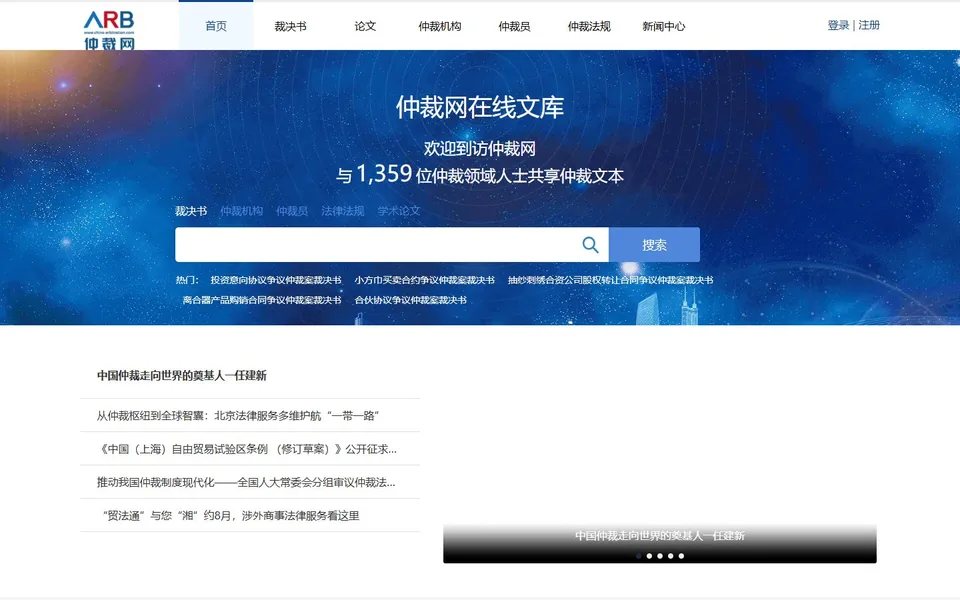Open headline 中国仲裁走向世界的奠基人—任建新
The width and height of the screenshot is (960, 600).
pyautogui.click(x=182, y=376)
